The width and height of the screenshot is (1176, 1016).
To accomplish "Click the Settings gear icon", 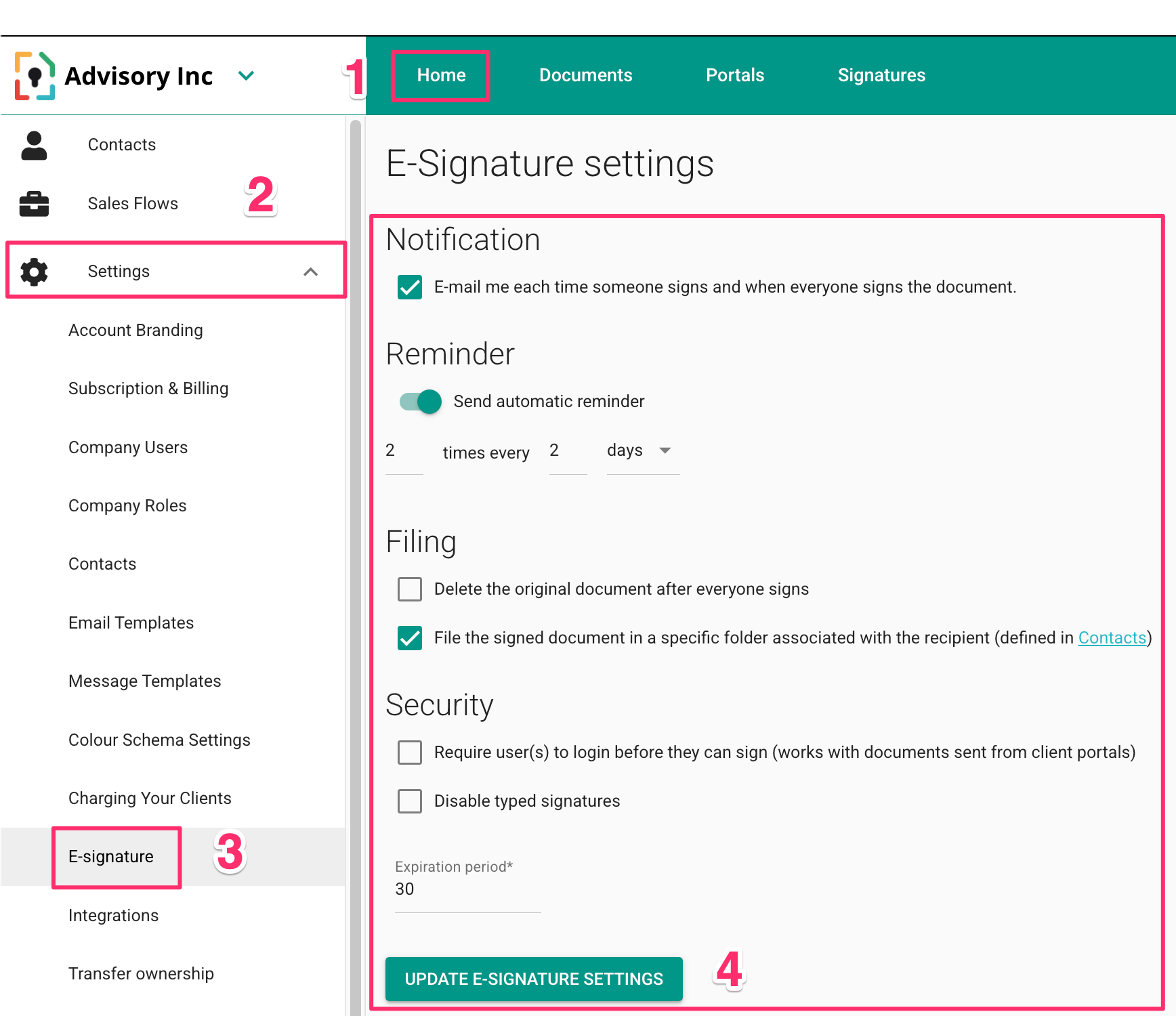I will [x=34, y=272].
